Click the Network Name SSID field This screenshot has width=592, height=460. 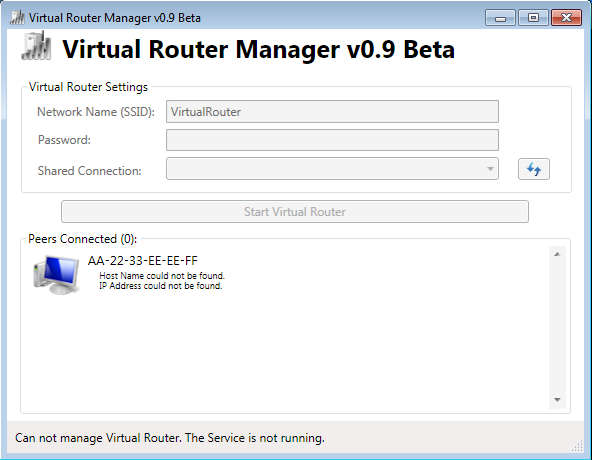pos(332,112)
